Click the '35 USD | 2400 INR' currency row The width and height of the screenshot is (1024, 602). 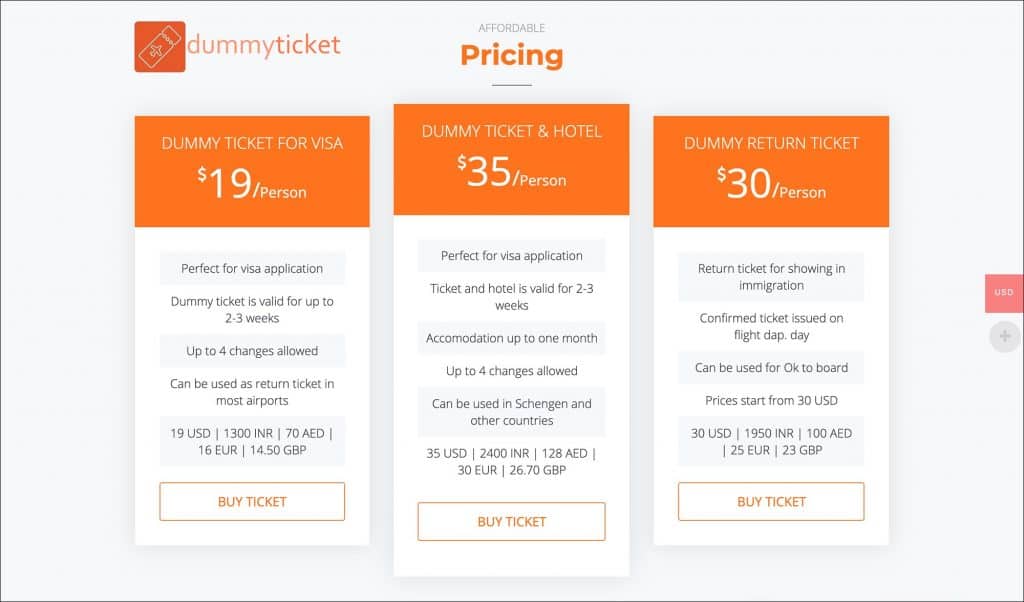(511, 462)
